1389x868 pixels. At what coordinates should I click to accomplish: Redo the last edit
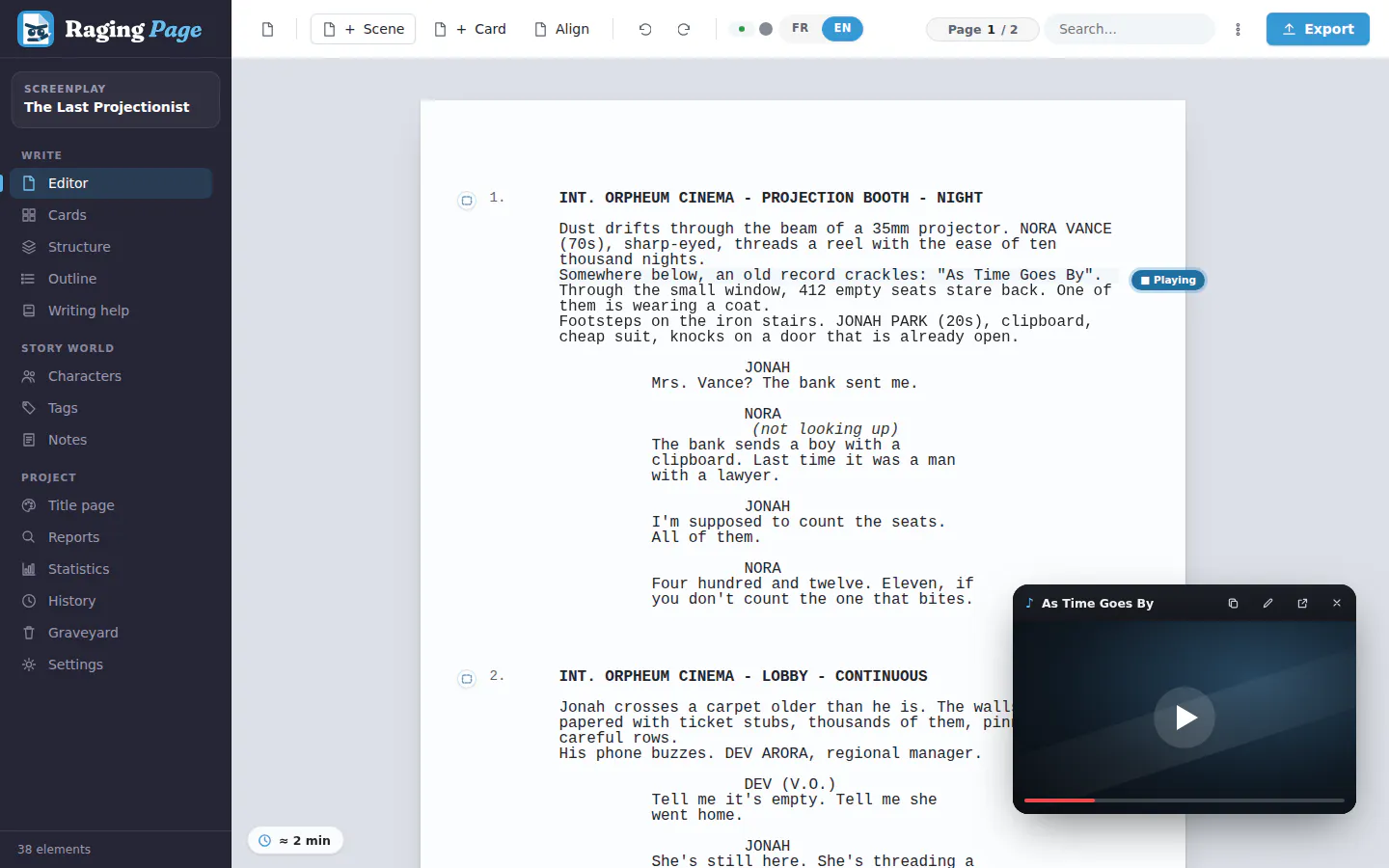pyautogui.click(x=684, y=29)
